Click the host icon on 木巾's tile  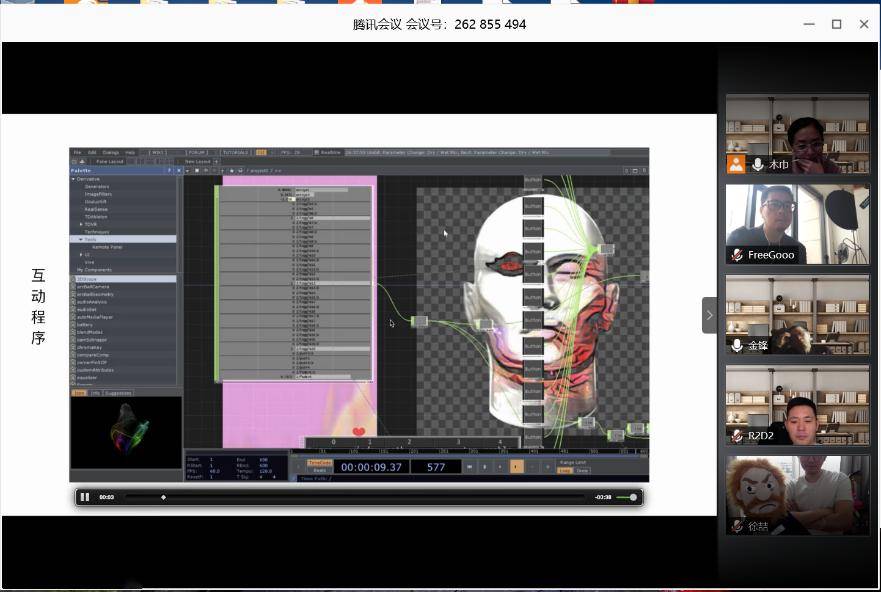[x=735, y=165]
